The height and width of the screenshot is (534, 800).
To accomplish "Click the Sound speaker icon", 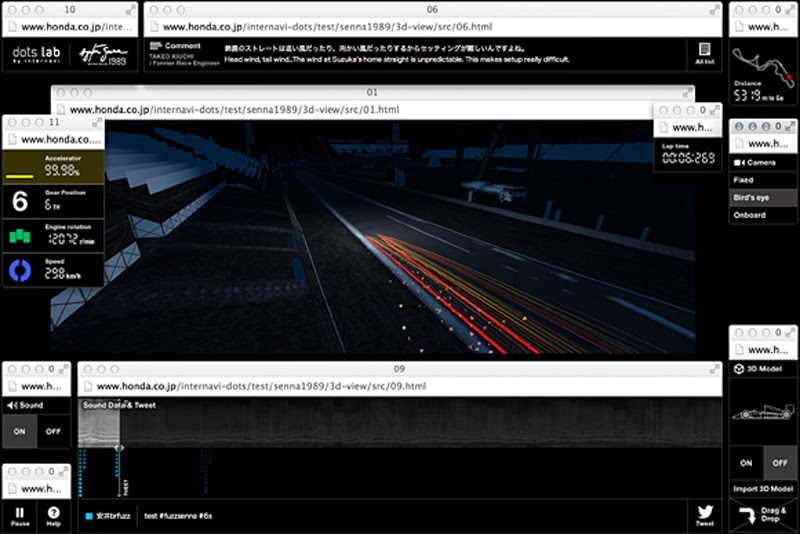I will [x=12, y=405].
